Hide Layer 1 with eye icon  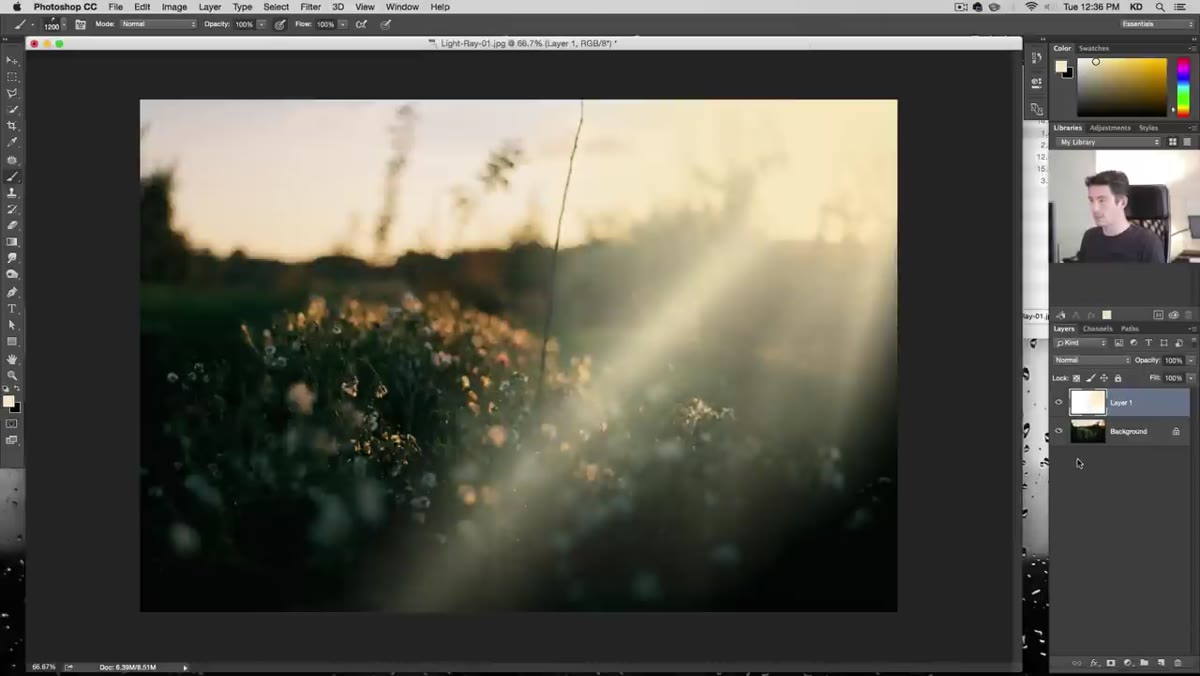tap(1059, 402)
